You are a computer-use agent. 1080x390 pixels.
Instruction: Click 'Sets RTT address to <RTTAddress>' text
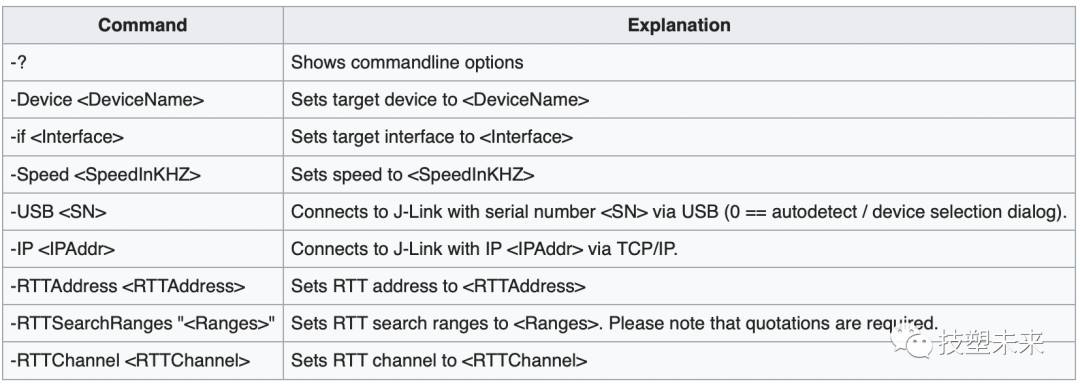pyautogui.click(x=438, y=286)
